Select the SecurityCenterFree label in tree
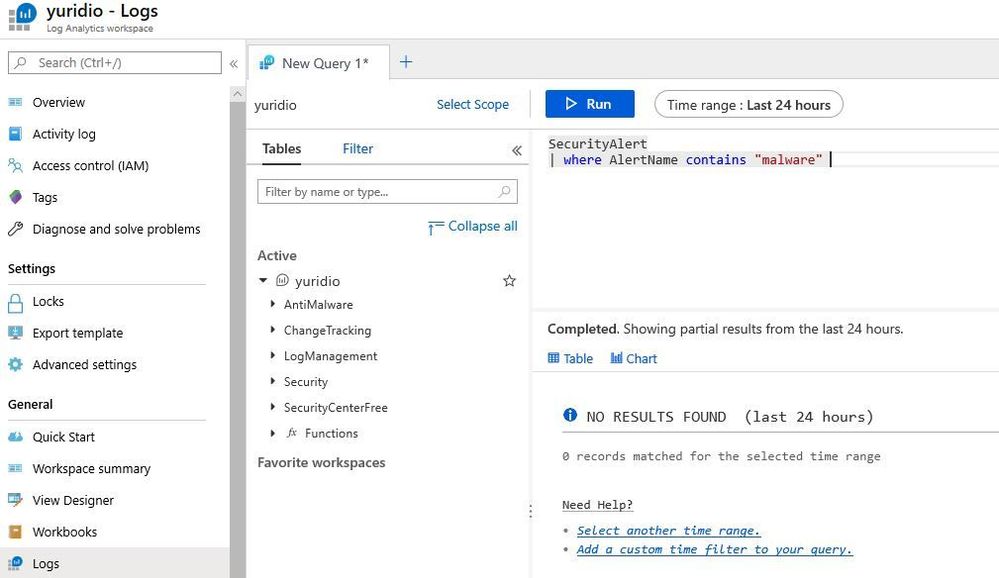 [336, 407]
